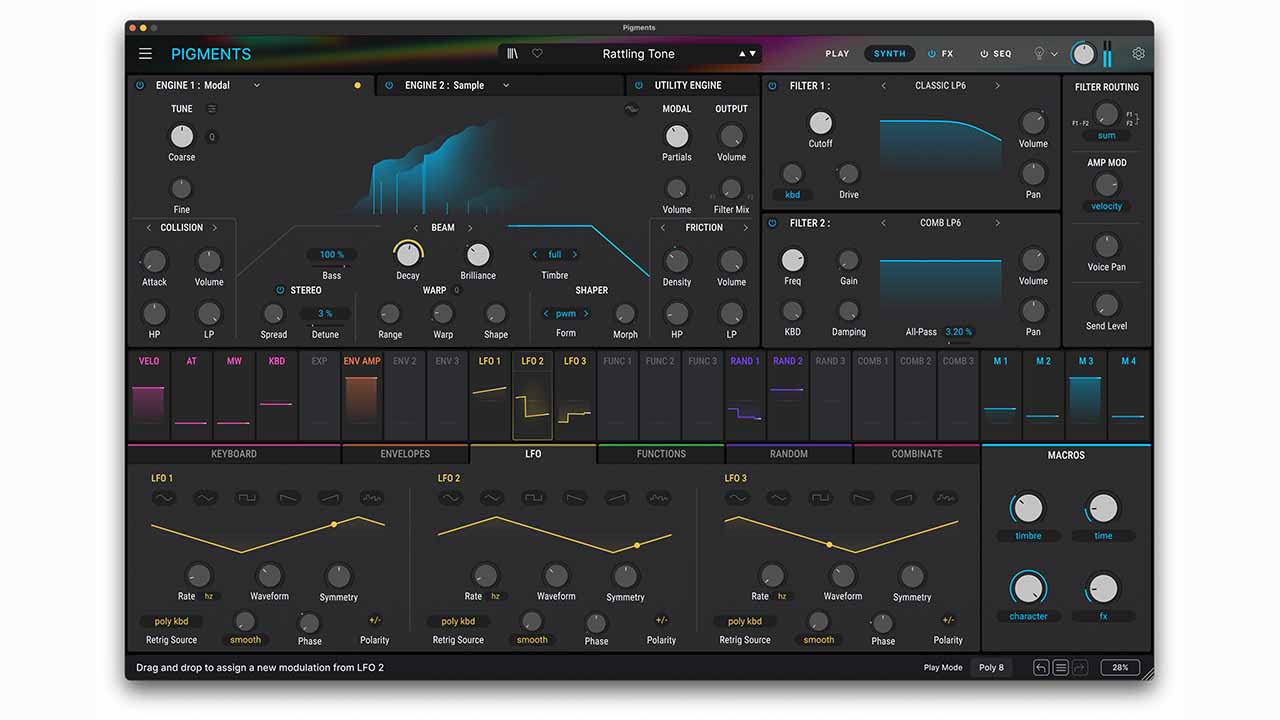Viewport: 1280px width, 720px height.
Task: Switch to the Envelopes tab
Action: coord(405,454)
